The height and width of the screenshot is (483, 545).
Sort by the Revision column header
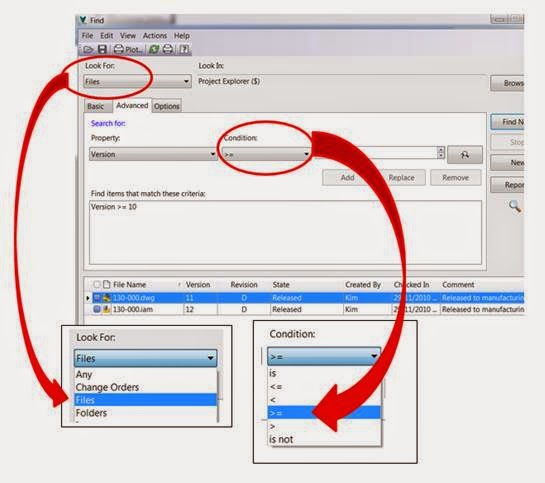click(x=244, y=285)
